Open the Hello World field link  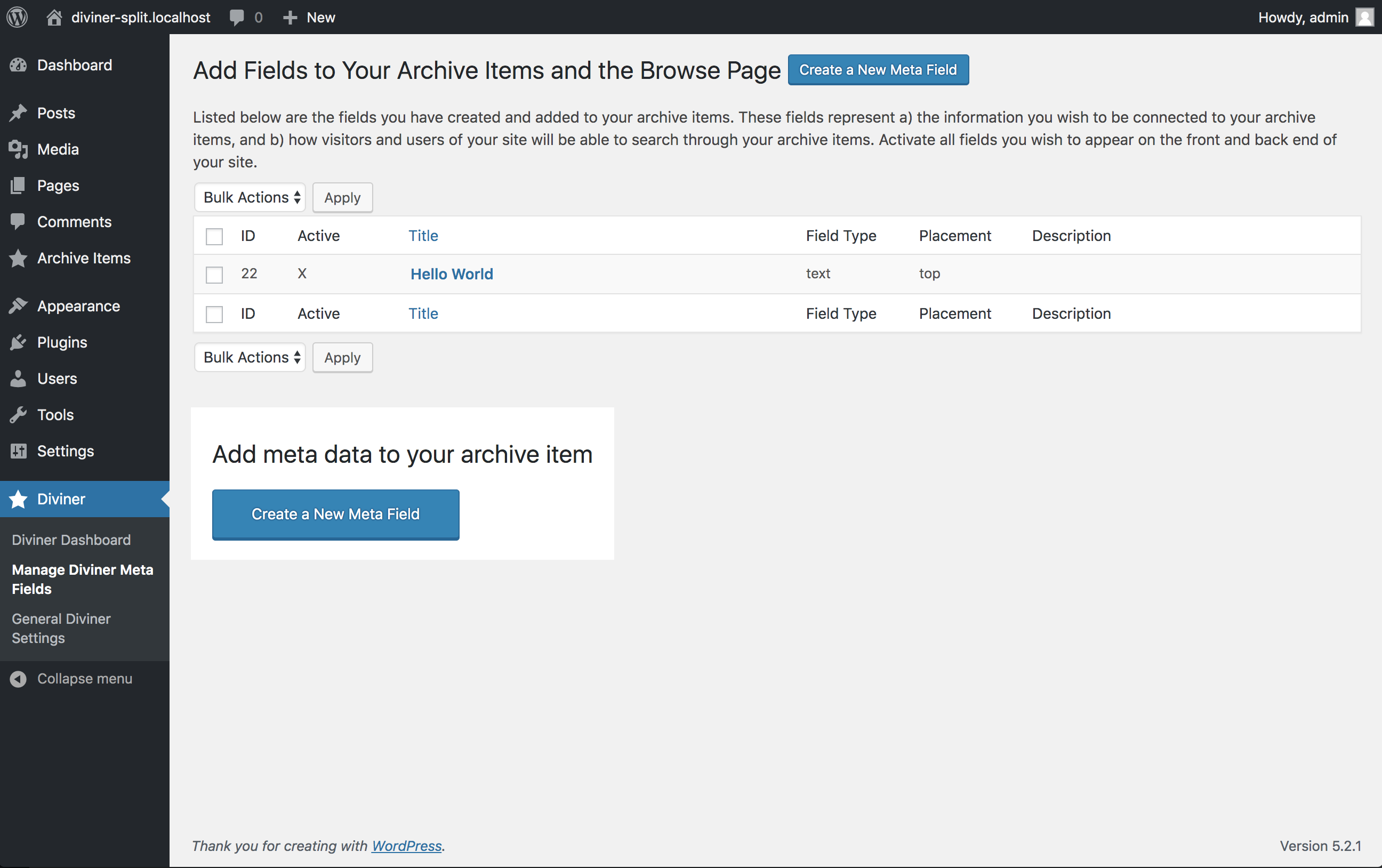(452, 275)
